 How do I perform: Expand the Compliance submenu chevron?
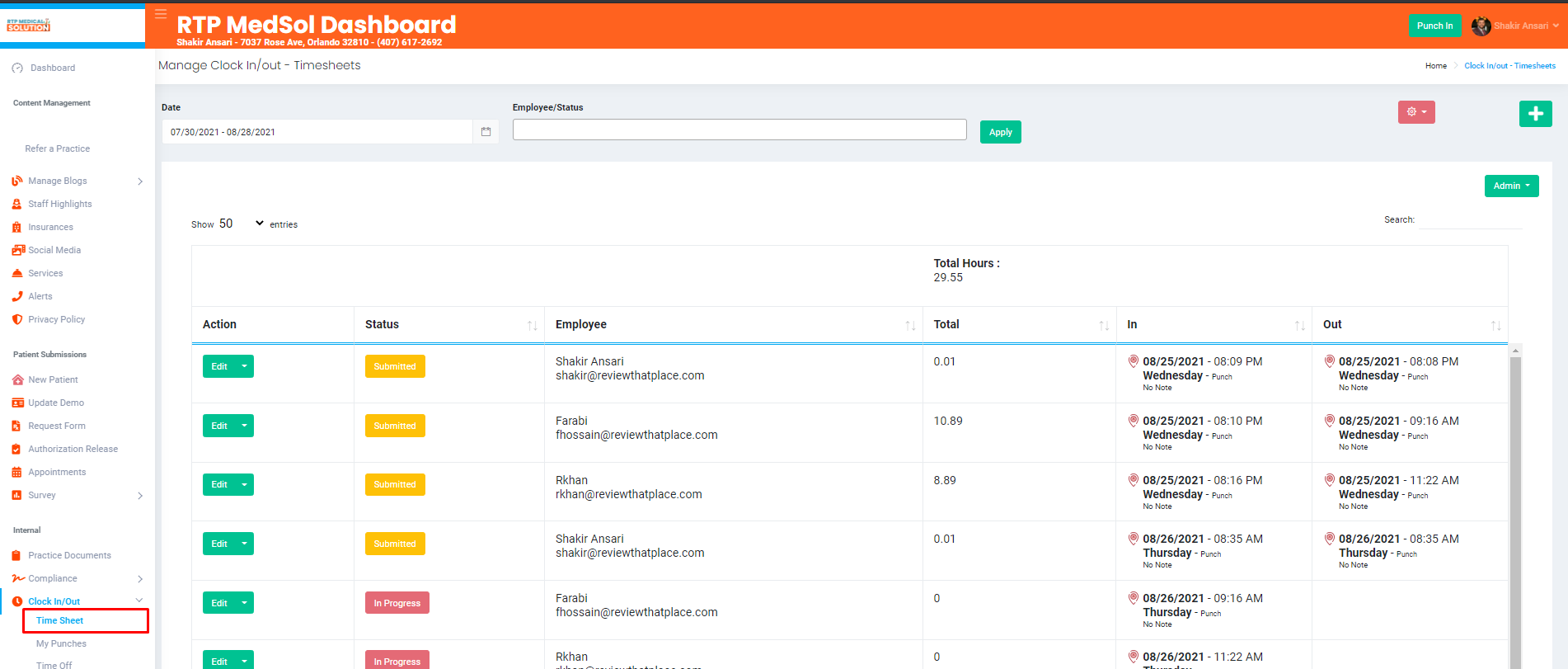140,579
